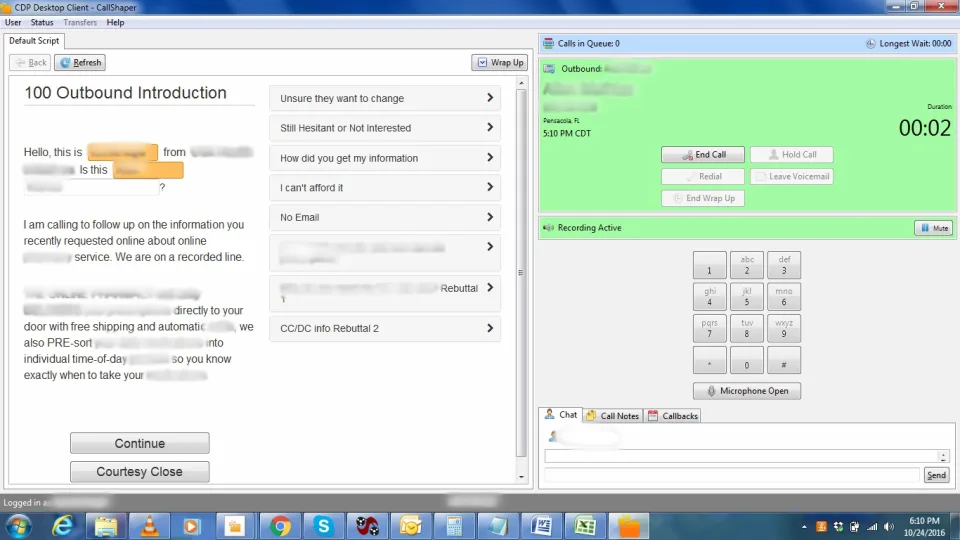Switch to the Callbacks tab
The image size is (960, 540).
click(x=673, y=416)
